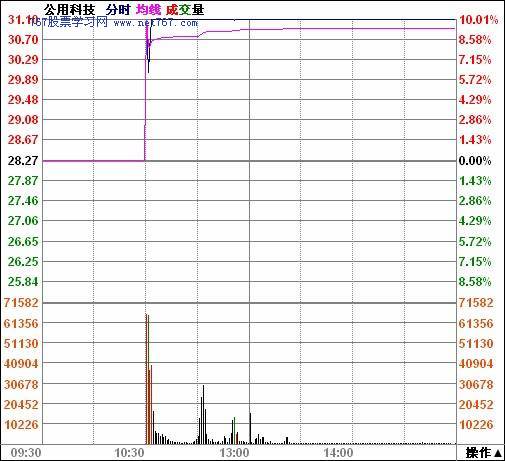
Task: Click the 30.70 price level label
Action: (23, 40)
